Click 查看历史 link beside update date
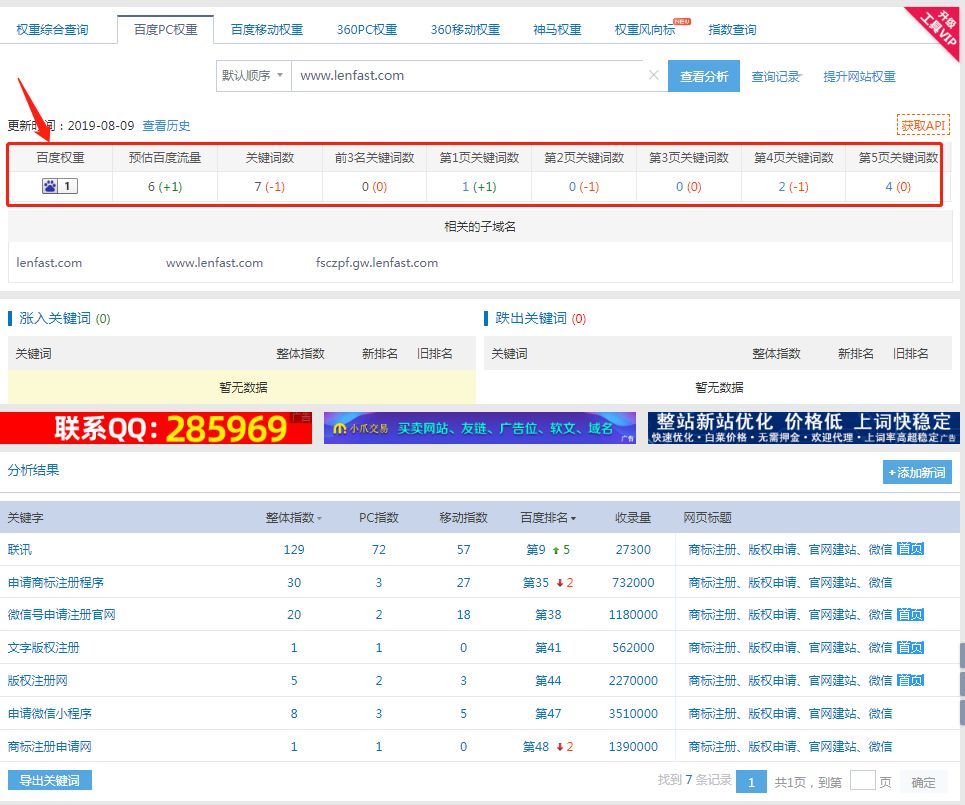This screenshot has height=805, width=965. tap(166, 126)
